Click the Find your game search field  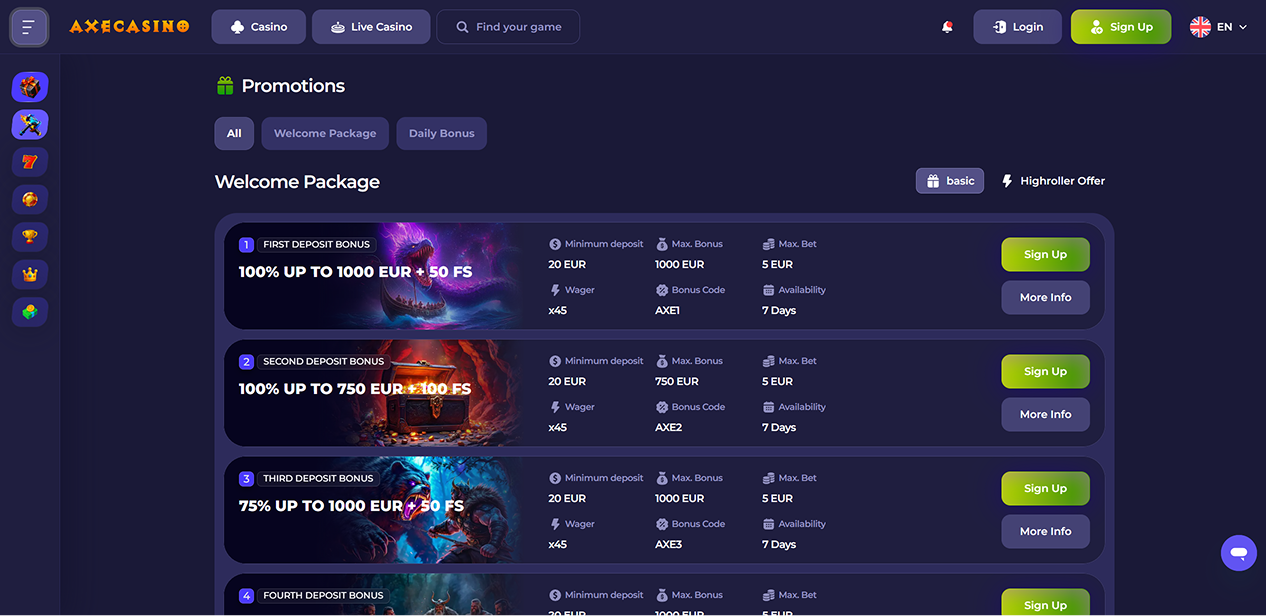tap(508, 27)
